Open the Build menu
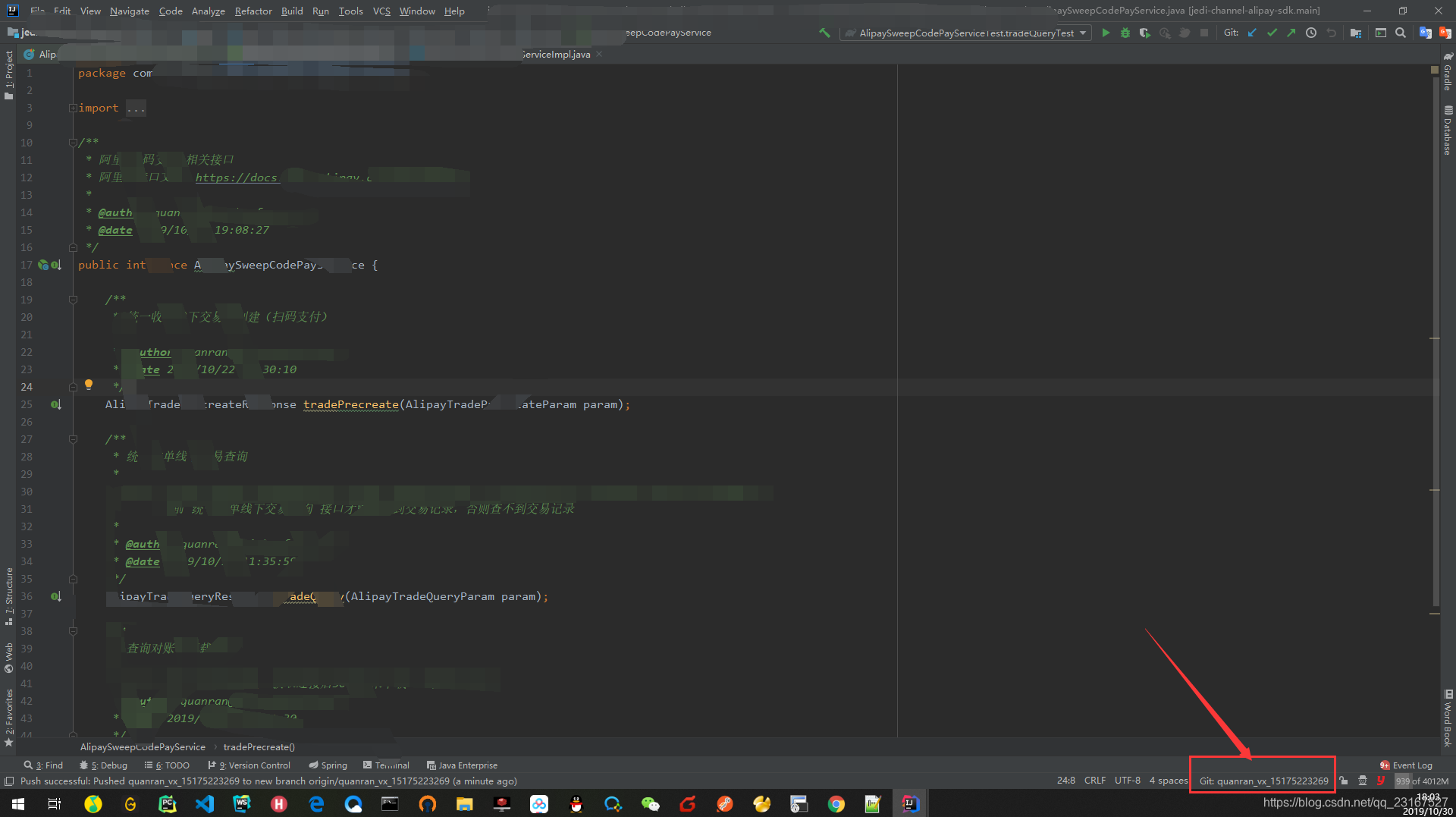 click(292, 11)
